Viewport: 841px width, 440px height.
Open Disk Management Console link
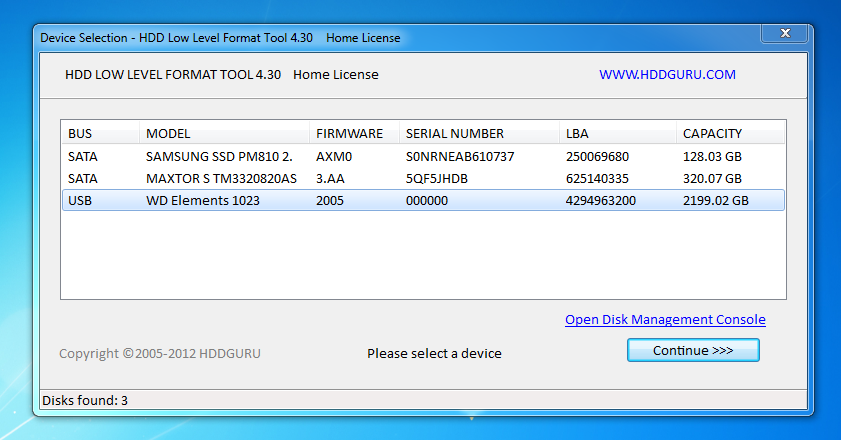(665, 319)
